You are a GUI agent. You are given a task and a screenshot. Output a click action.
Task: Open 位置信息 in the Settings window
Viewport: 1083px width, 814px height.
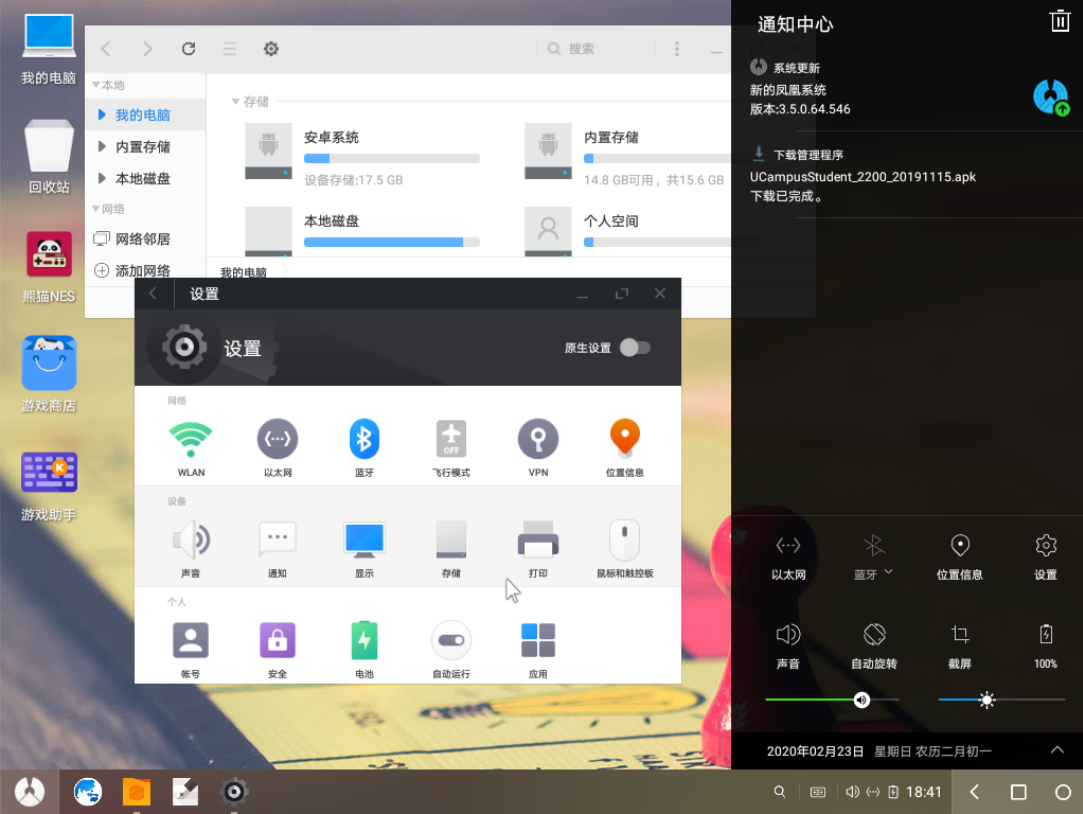coord(624,448)
